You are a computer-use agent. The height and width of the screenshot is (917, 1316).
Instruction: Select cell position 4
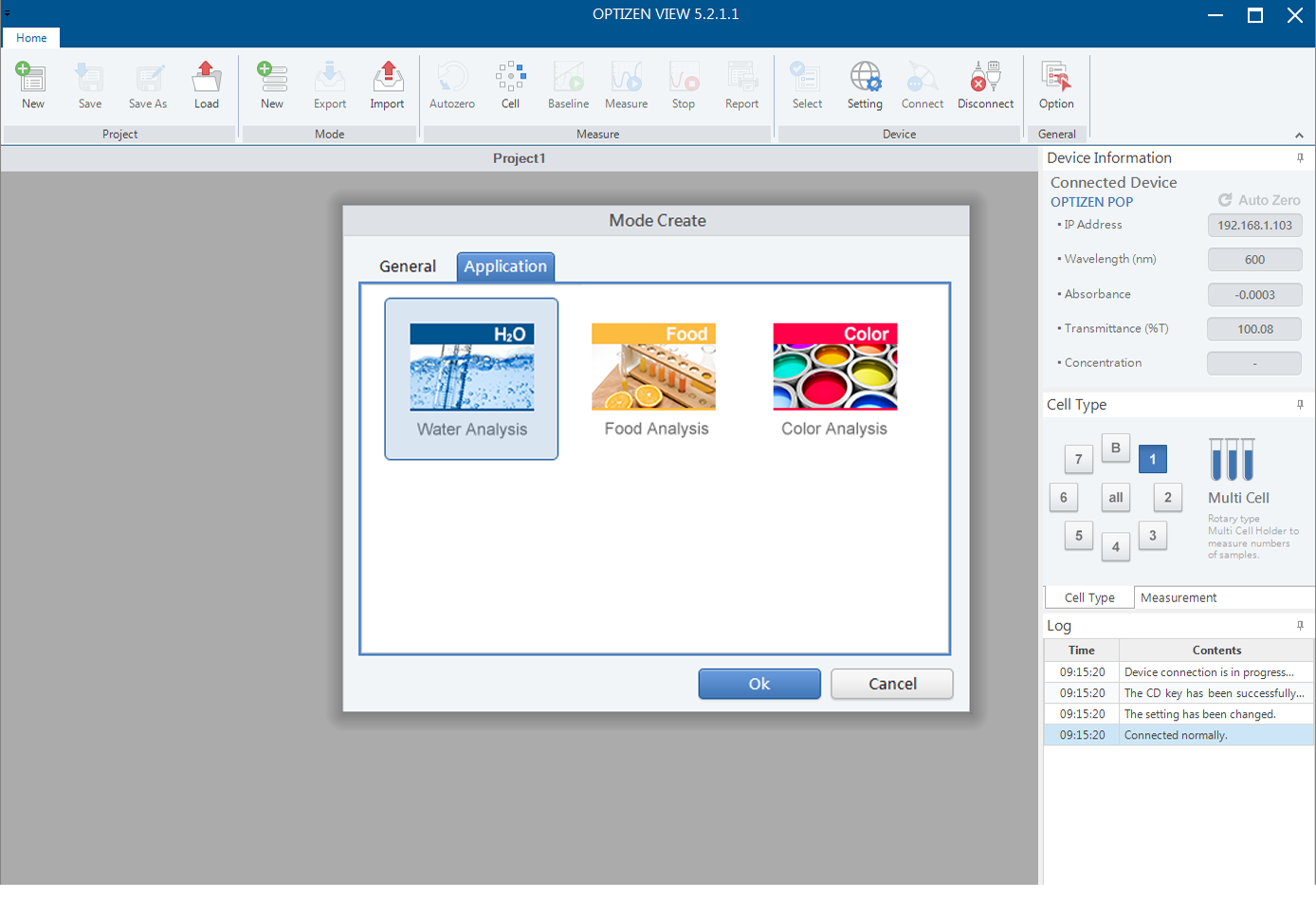click(x=1116, y=546)
